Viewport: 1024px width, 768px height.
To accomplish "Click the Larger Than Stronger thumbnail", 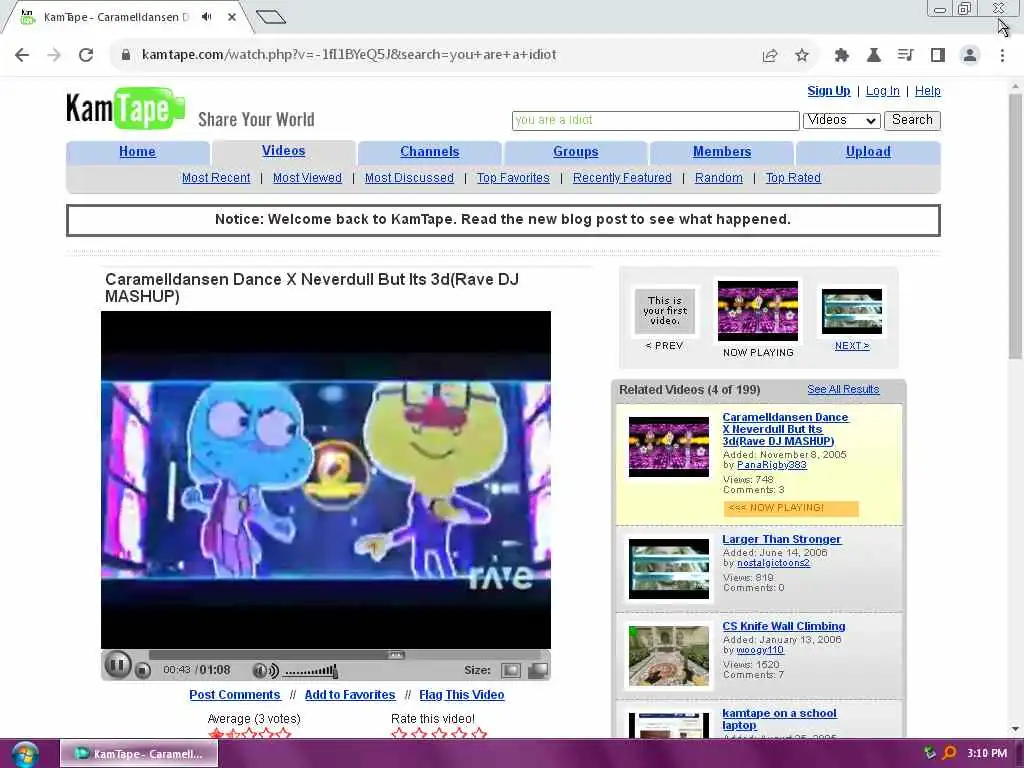I will point(669,569).
